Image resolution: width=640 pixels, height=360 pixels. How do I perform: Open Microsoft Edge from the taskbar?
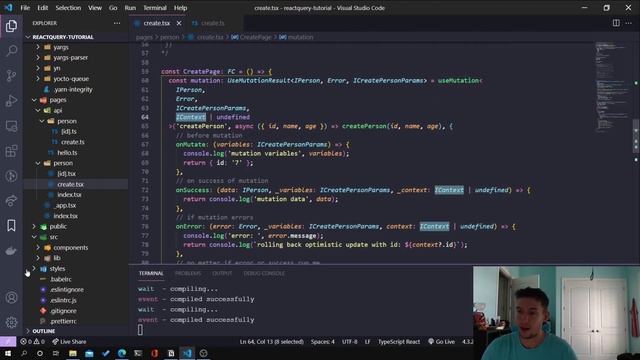pyautogui.click(x=122, y=353)
